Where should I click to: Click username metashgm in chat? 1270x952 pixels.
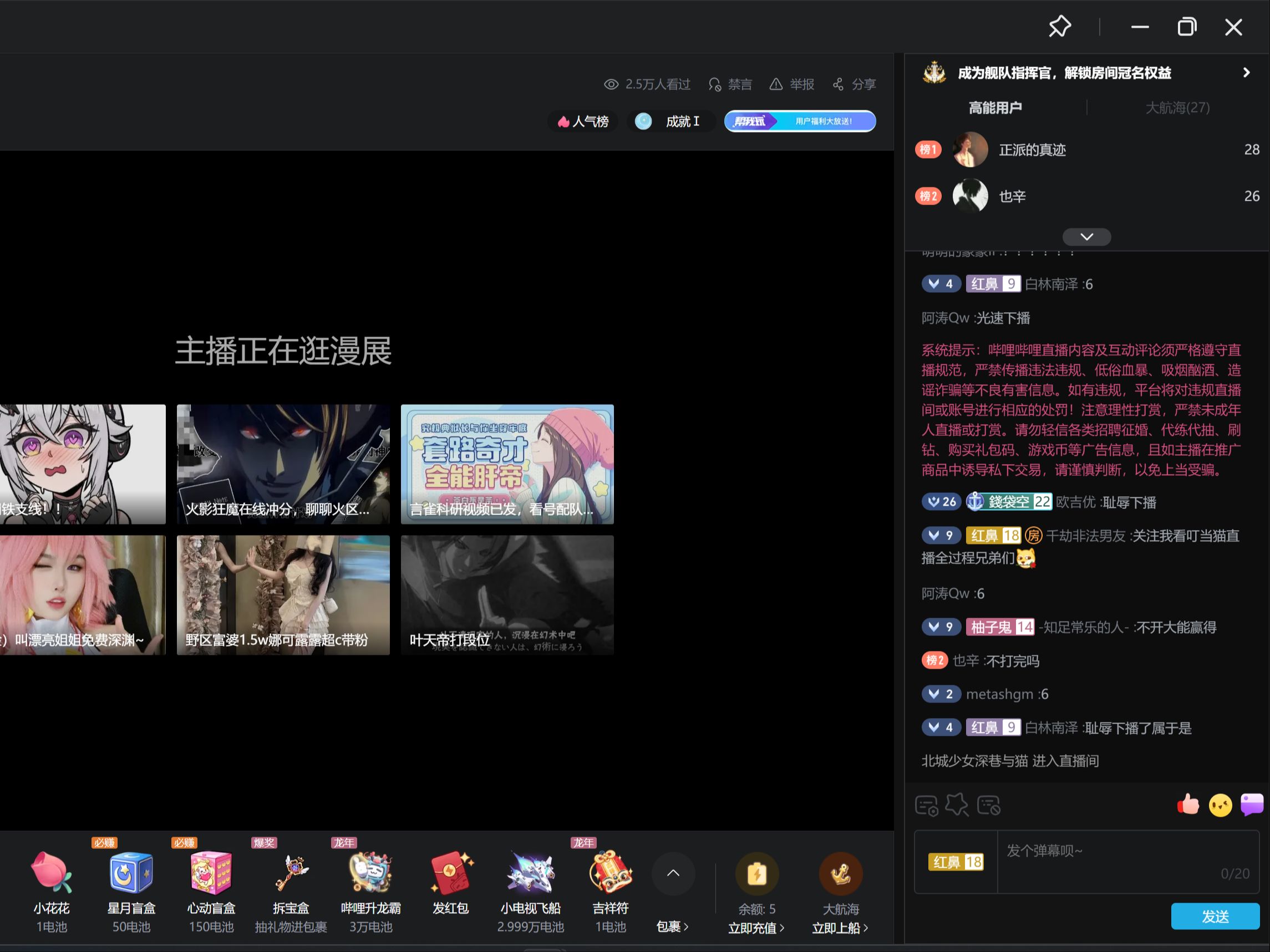[x=999, y=694]
